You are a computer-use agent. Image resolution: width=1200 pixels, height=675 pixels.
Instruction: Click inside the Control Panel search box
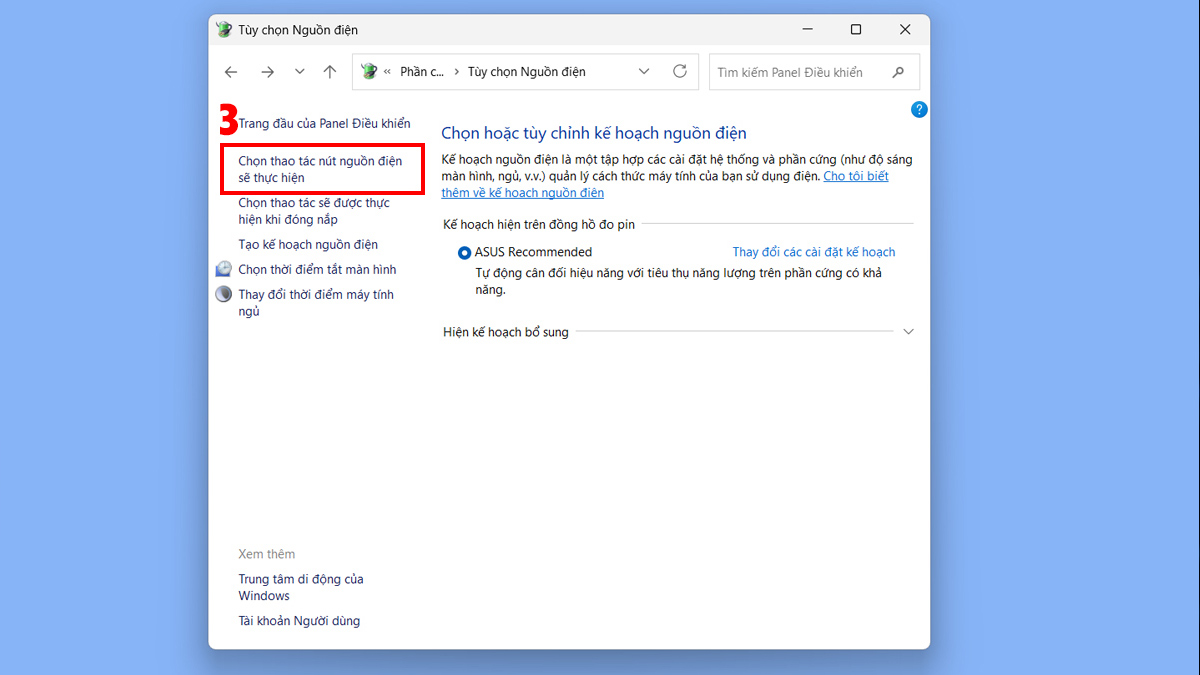tap(800, 71)
